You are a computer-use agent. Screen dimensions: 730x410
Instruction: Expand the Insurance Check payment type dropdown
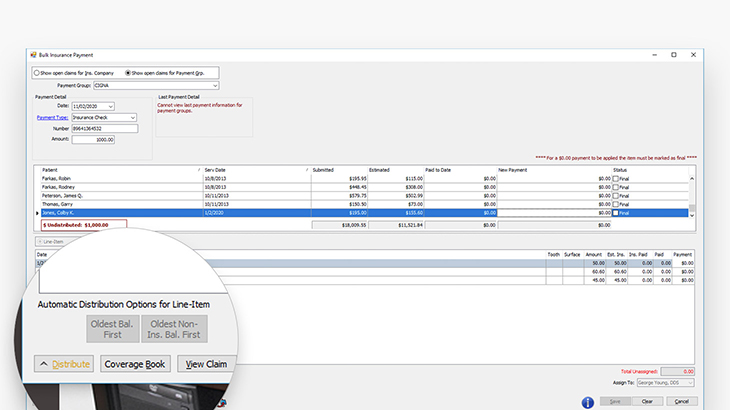(132, 117)
